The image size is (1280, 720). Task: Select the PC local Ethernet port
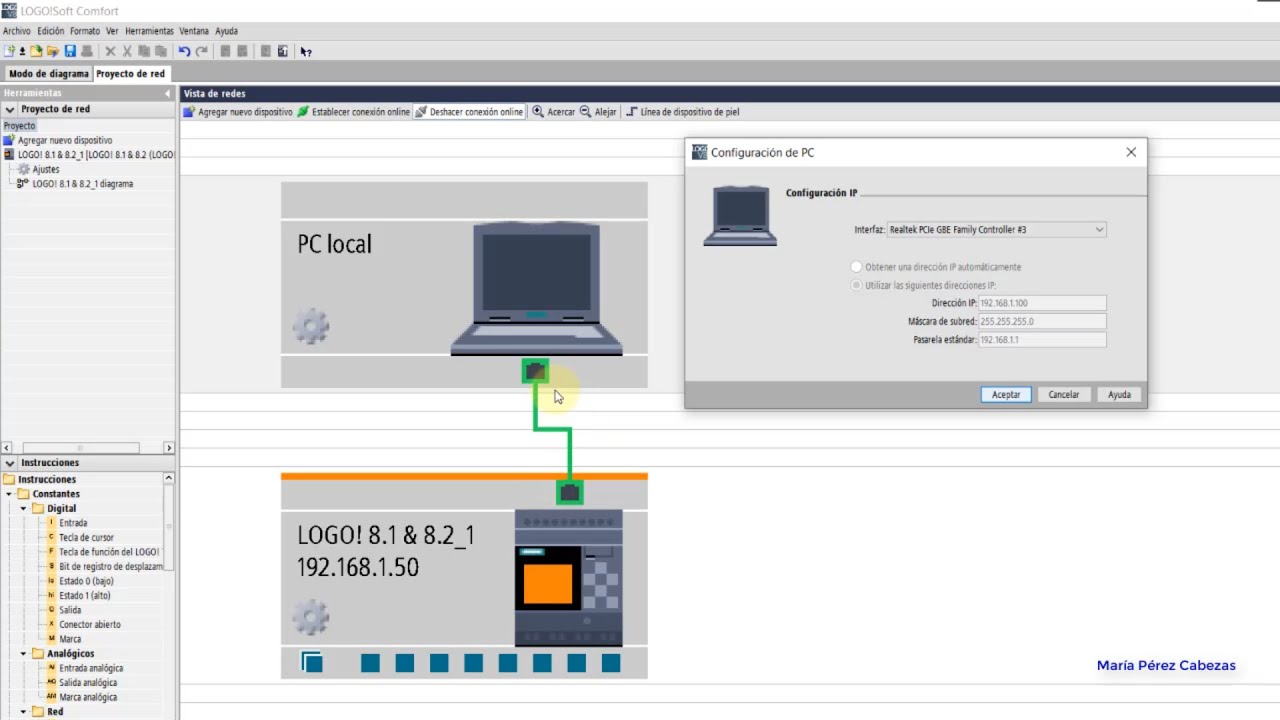click(535, 372)
